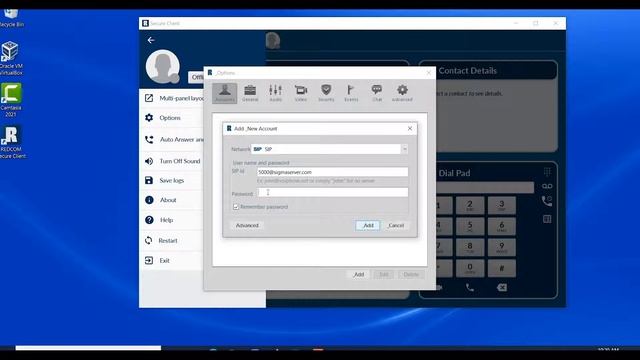Viewport: 640px width, 360px height.
Task: Click the Advanced button in Add New Account
Action: pyautogui.click(x=247, y=225)
